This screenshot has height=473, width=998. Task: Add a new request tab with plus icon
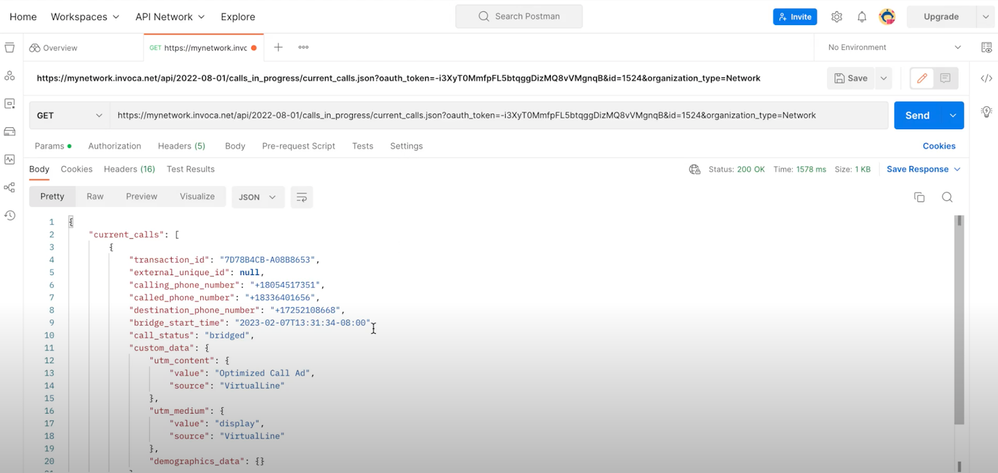(278, 48)
